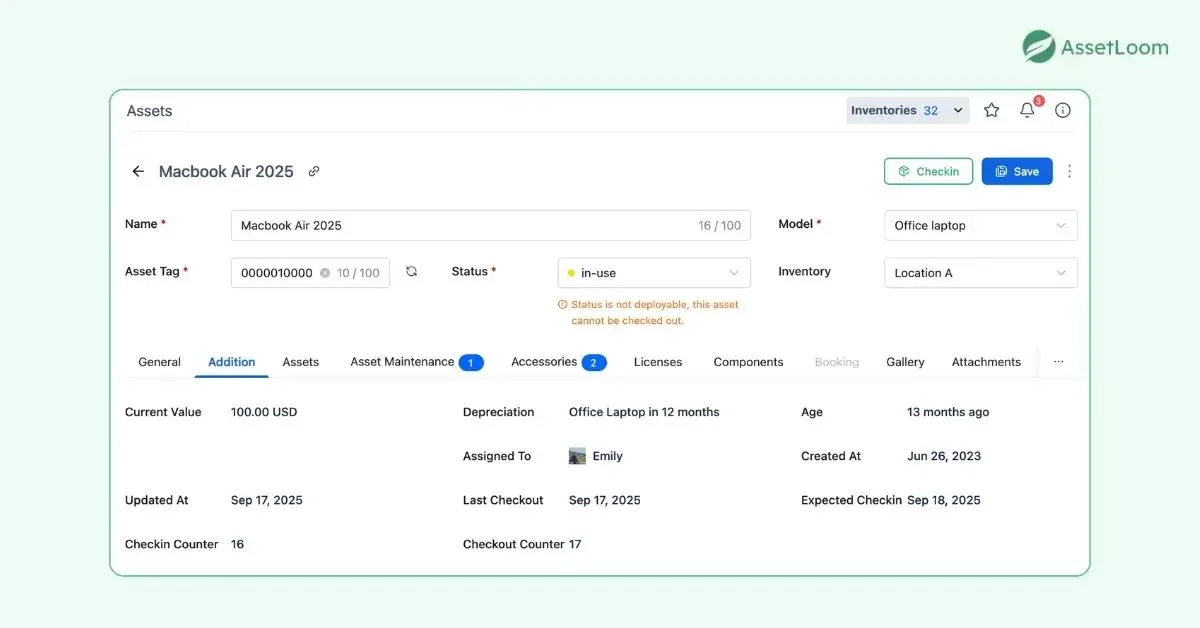Click the AssetLoom logo
The image size is (1200, 628).
click(1095, 47)
